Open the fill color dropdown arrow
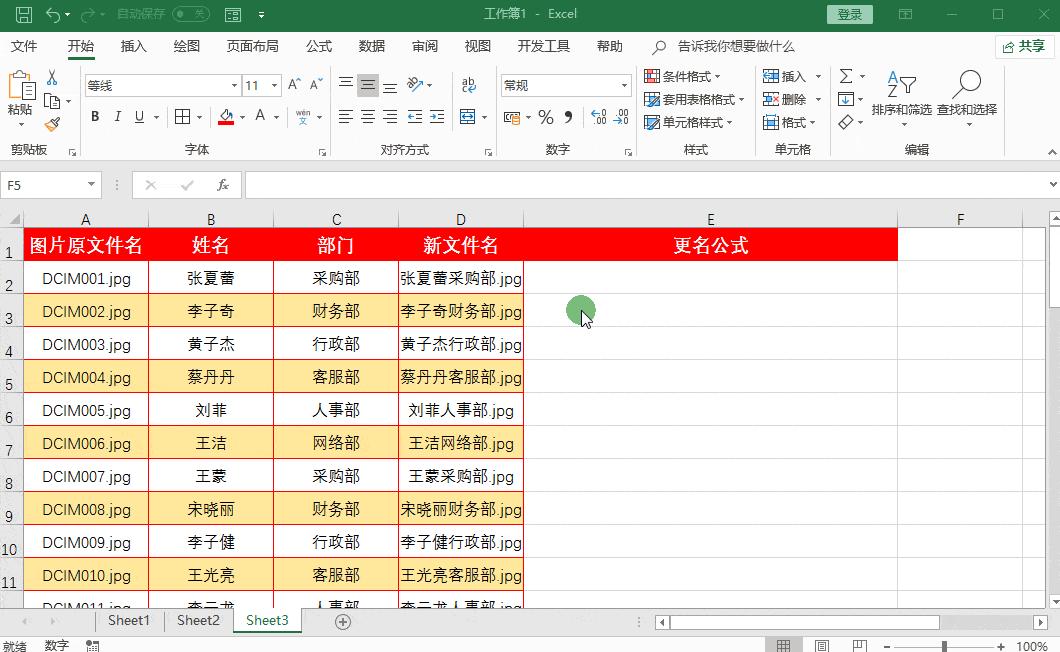Screen dimensions: 1060x652 click(x=241, y=117)
